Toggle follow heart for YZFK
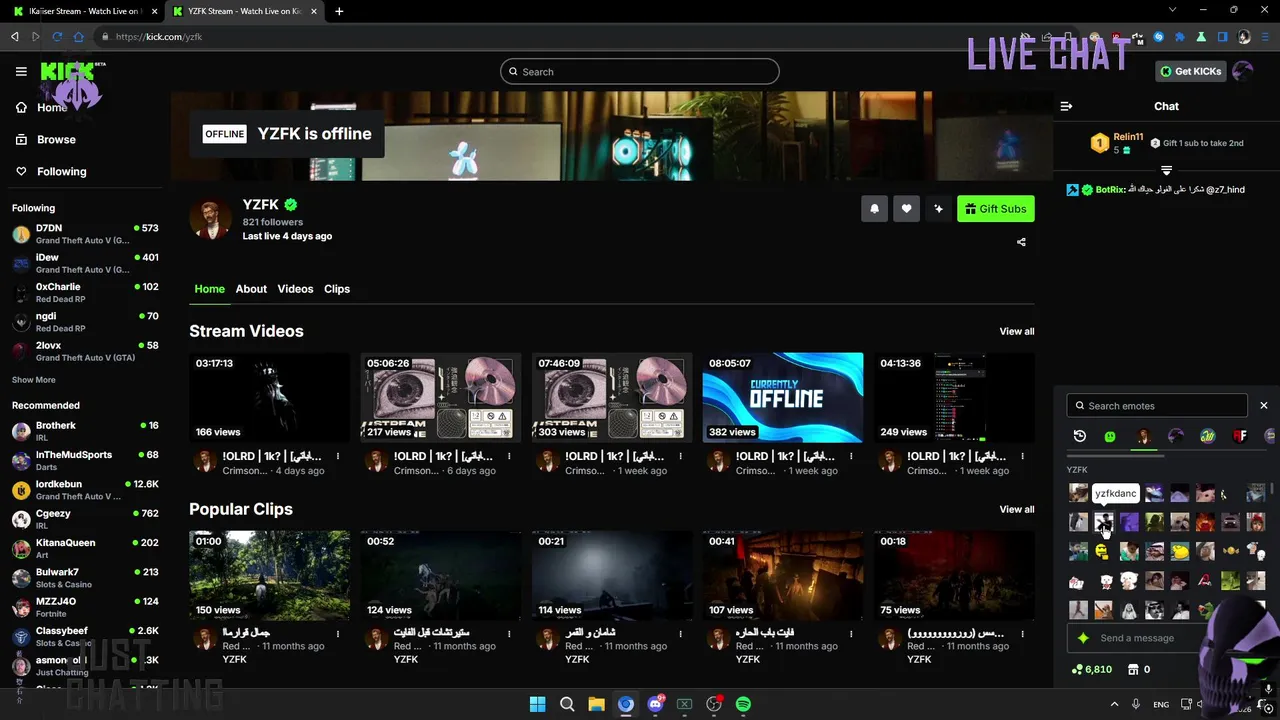1280x720 pixels. click(x=906, y=209)
